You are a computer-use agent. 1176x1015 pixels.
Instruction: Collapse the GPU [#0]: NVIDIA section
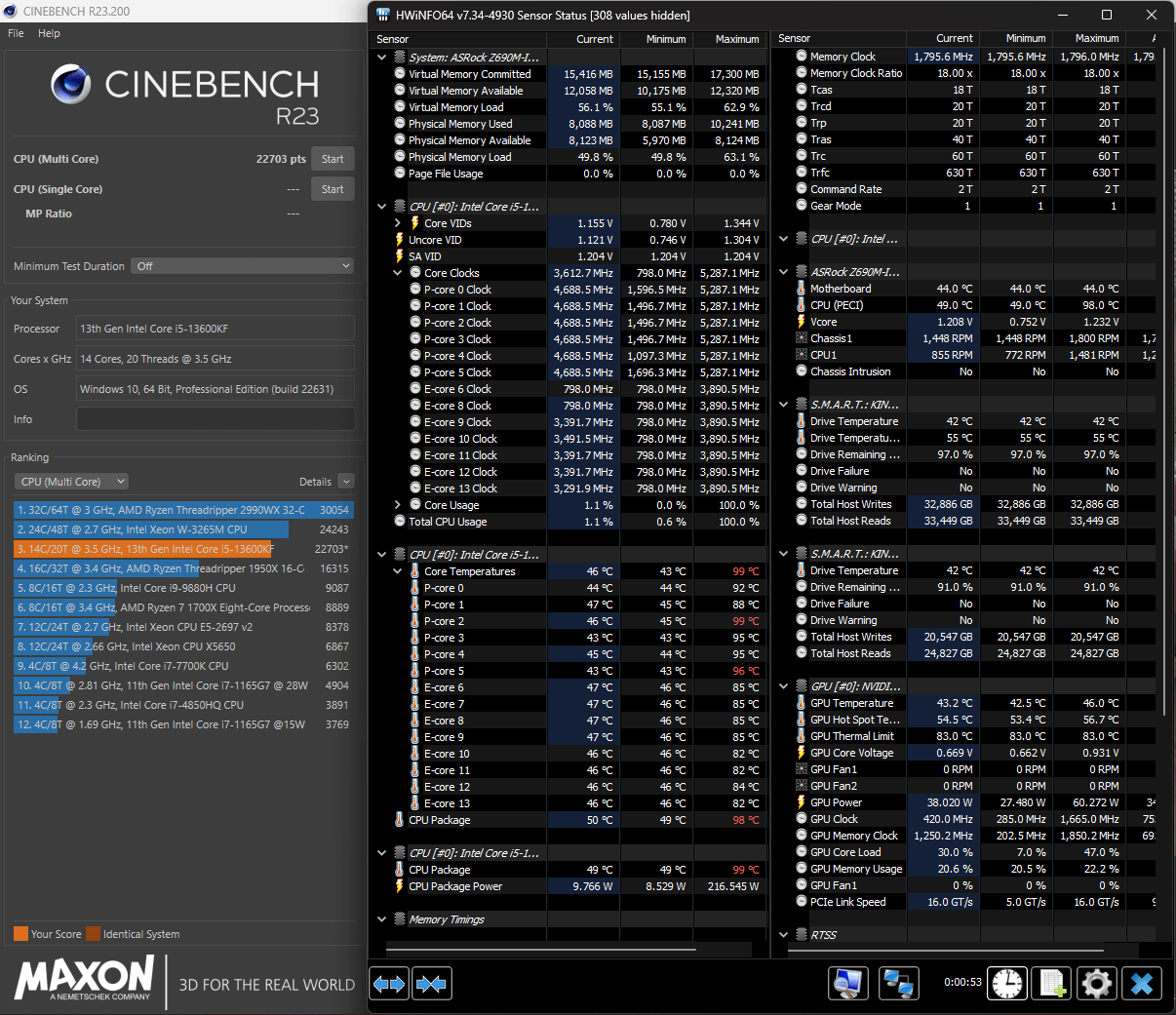point(784,686)
